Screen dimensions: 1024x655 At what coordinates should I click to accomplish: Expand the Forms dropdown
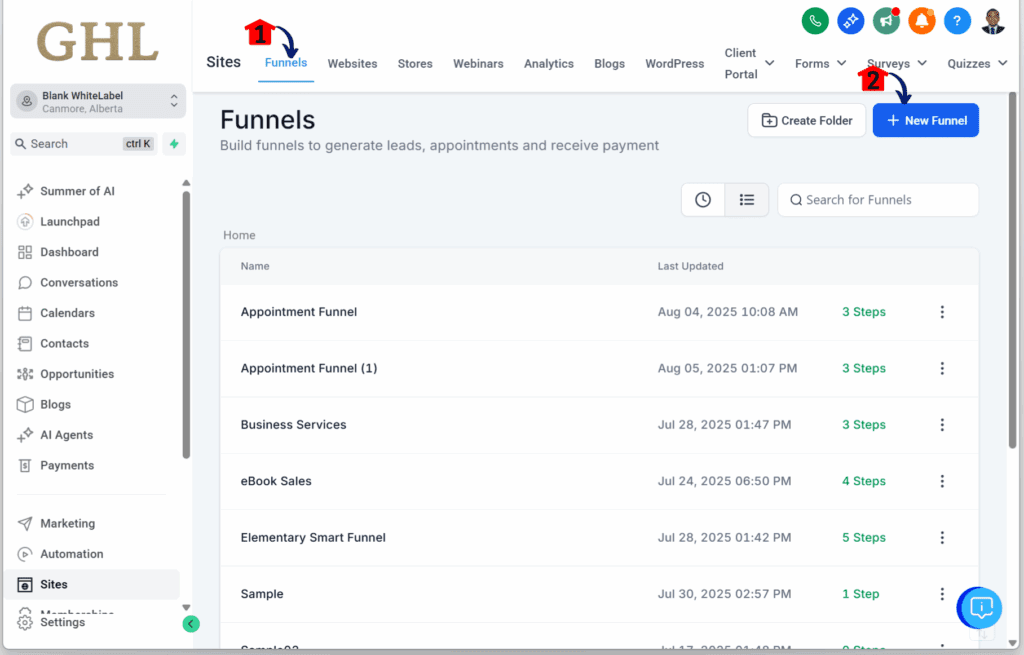[x=820, y=63]
